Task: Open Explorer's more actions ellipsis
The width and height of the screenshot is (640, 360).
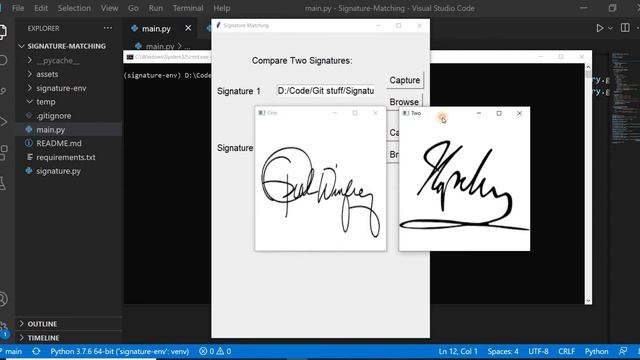Action: 108,28
